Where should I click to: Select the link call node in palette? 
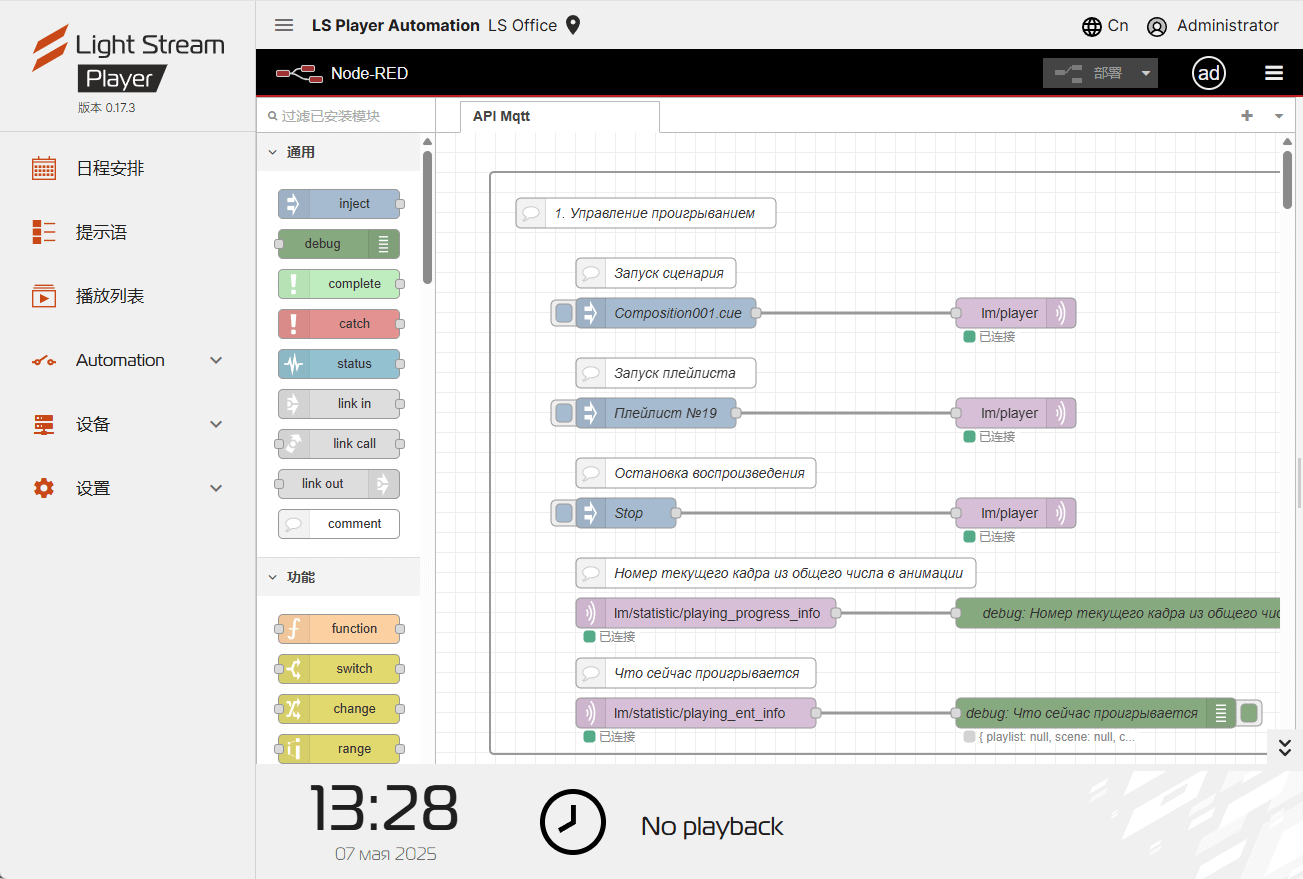tap(339, 444)
